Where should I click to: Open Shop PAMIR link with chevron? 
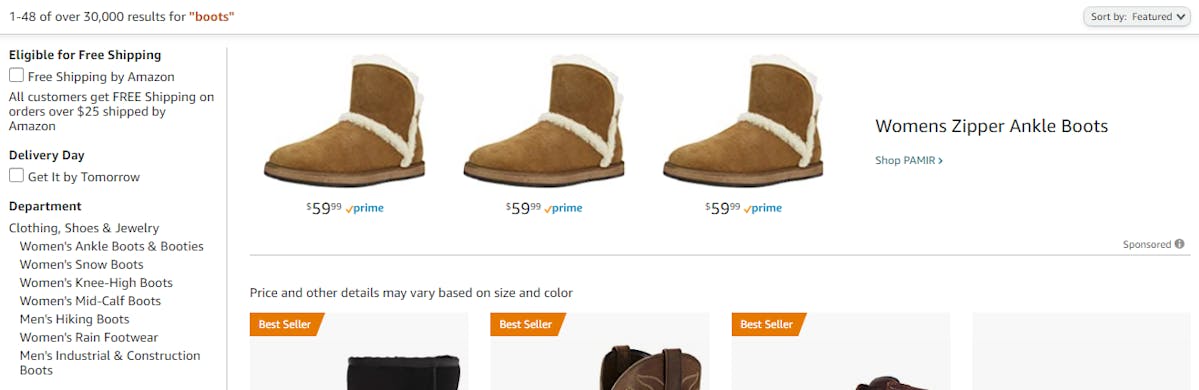point(908,161)
